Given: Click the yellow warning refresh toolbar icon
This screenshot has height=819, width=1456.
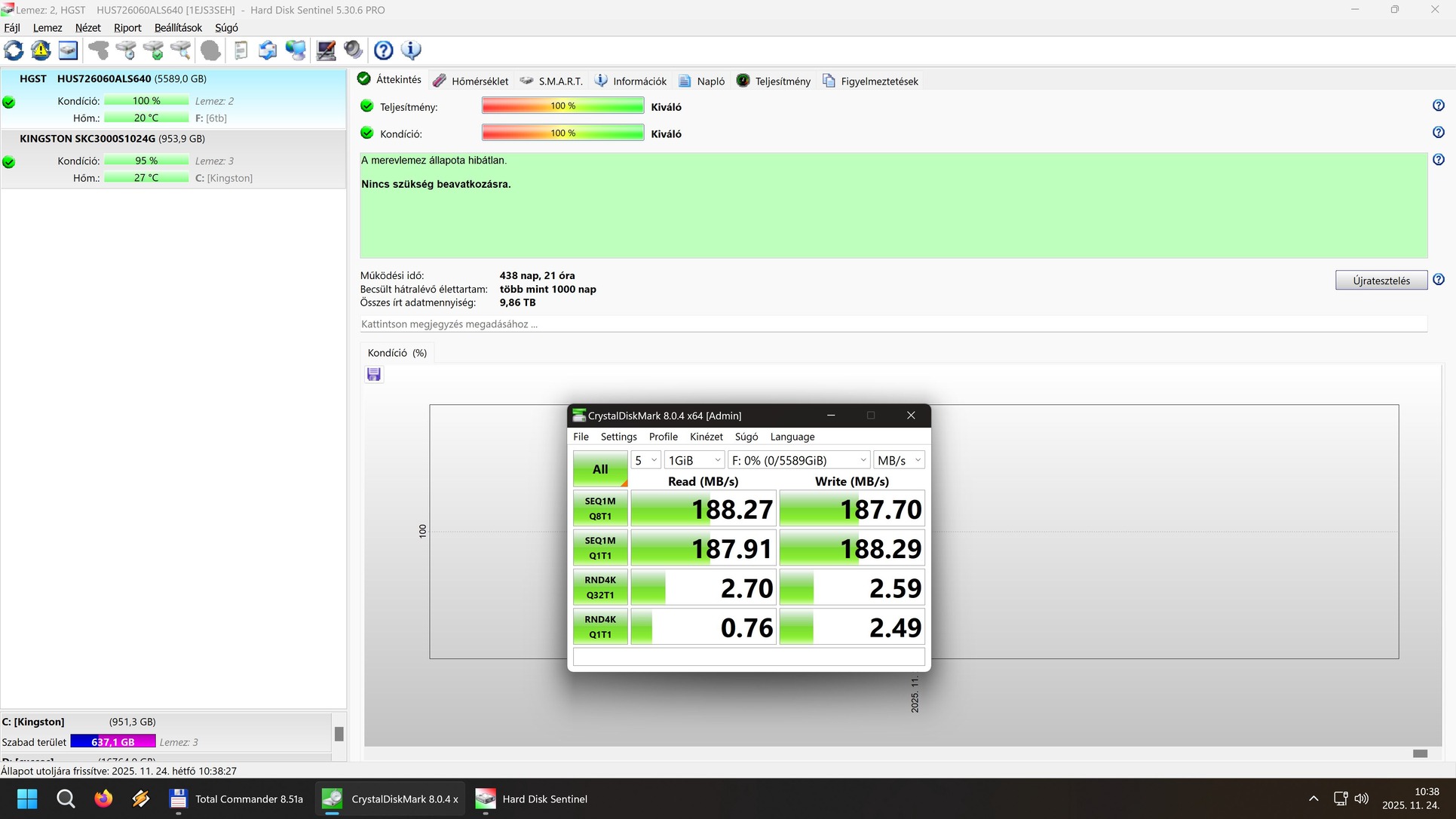Looking at the screenshot, I should 41,51.
